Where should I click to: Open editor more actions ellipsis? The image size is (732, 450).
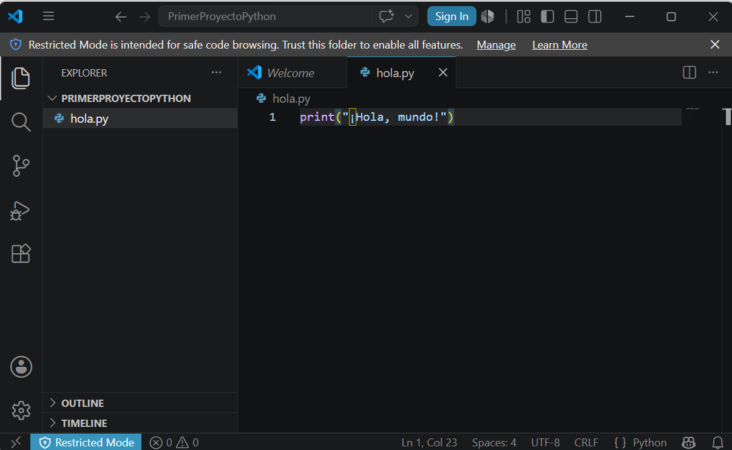(713, 72)
